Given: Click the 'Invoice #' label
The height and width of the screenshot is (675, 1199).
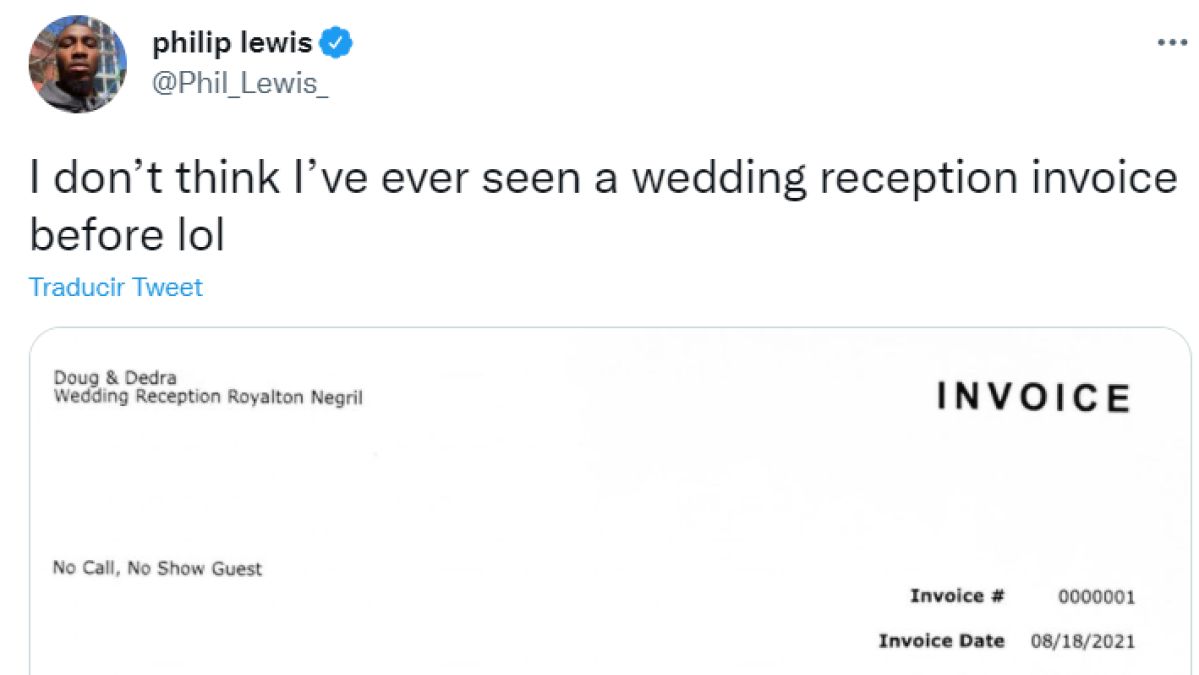Looking at the screenshot, I should pyautogui.click(x=957, y=596).
